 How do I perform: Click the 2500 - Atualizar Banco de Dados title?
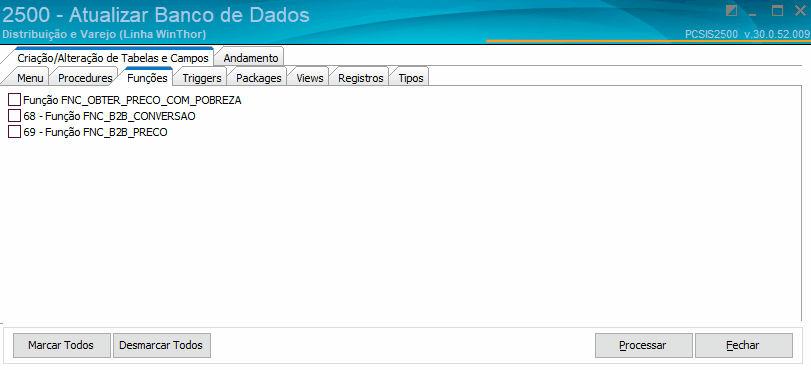156,15
